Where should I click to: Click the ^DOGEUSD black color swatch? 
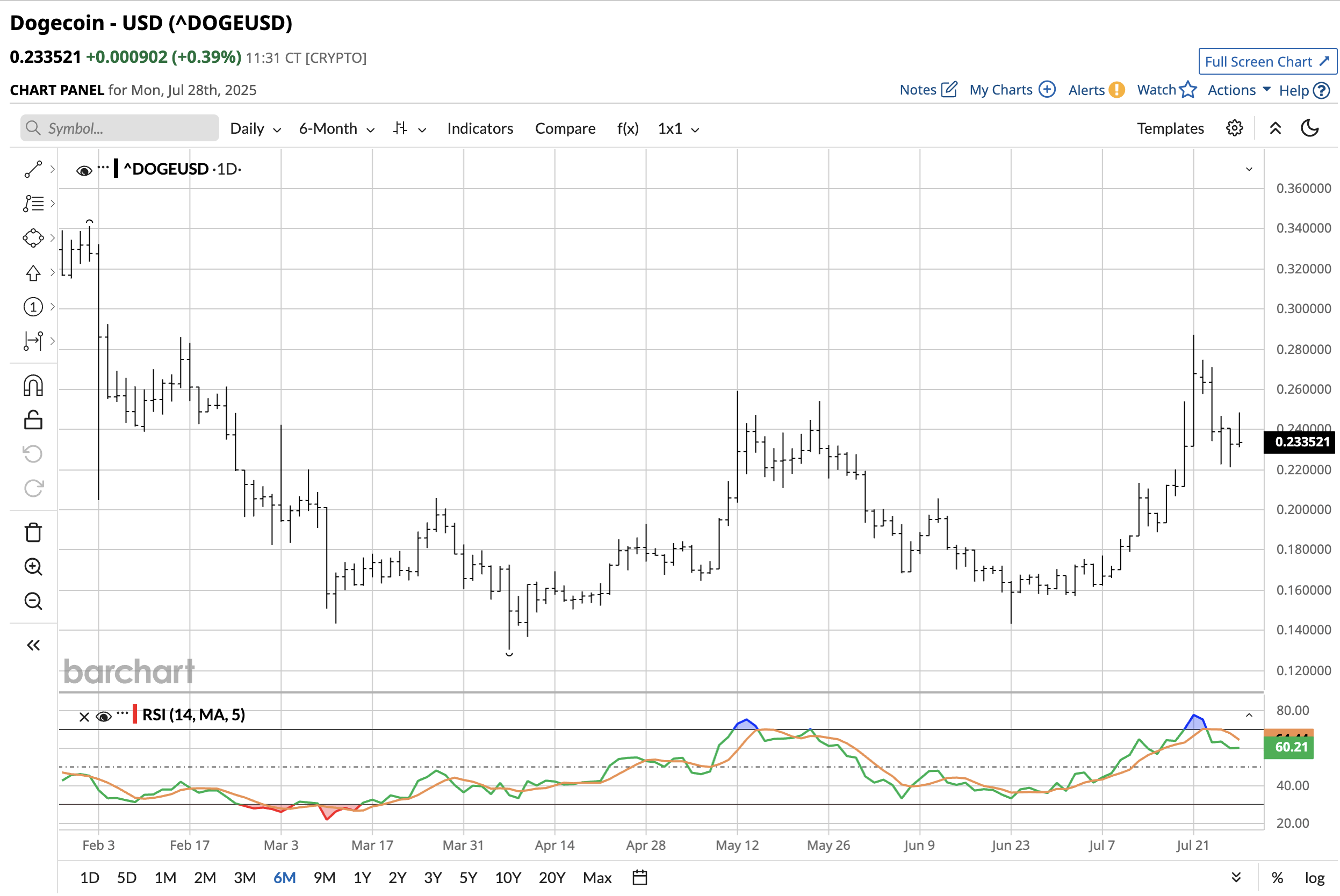click(x=116, y=169)
